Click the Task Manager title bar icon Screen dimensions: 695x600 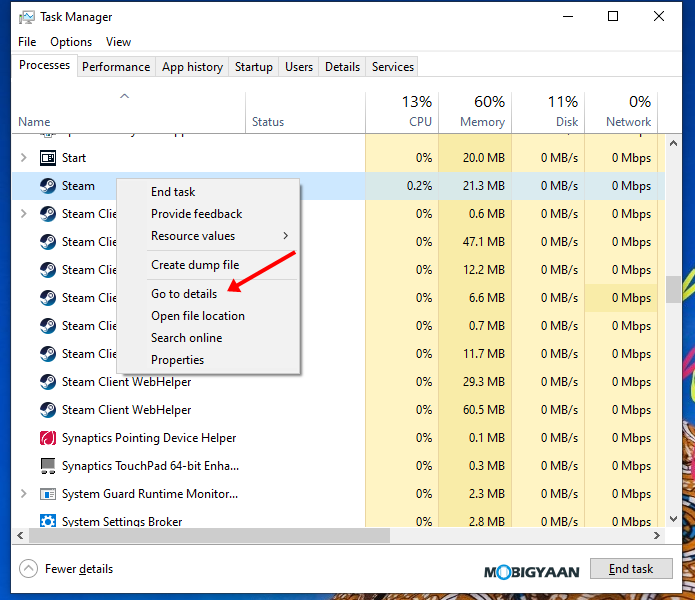point(26,17)
